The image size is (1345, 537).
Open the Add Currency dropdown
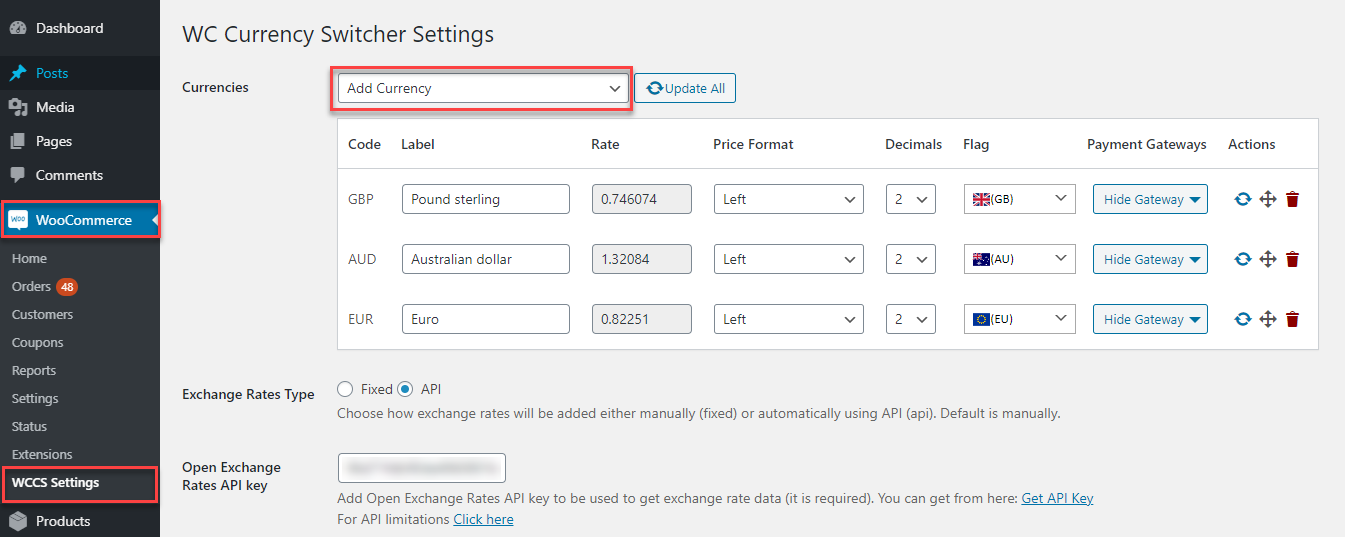pos(483,88)
